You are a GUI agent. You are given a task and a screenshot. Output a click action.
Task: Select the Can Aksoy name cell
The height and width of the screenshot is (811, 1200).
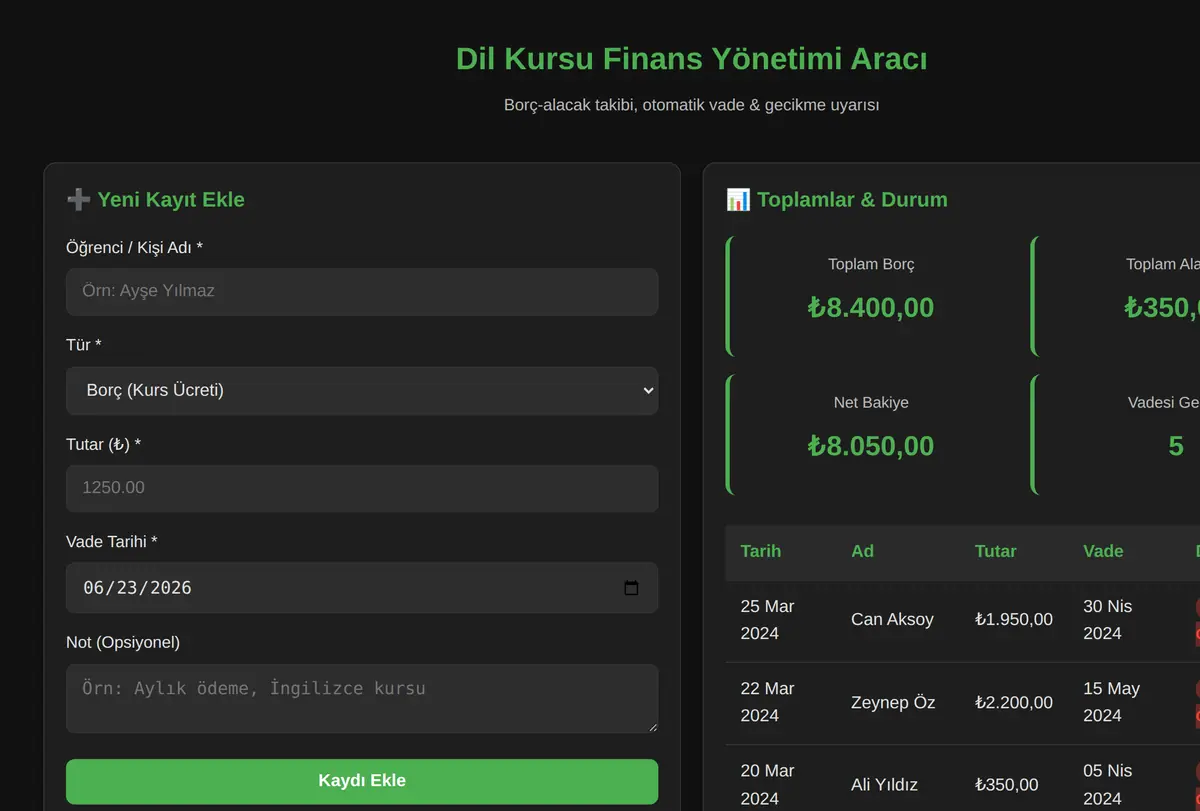click(x=892, y=619)
